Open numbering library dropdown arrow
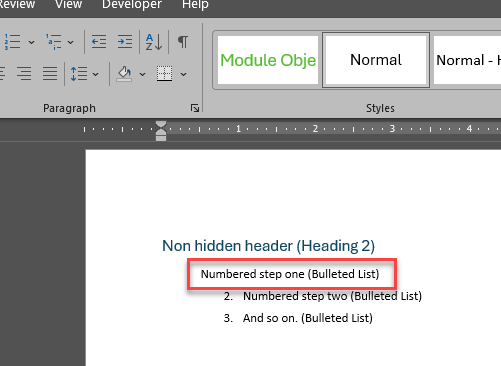The image size is (501, 366). tap(31, 42)
